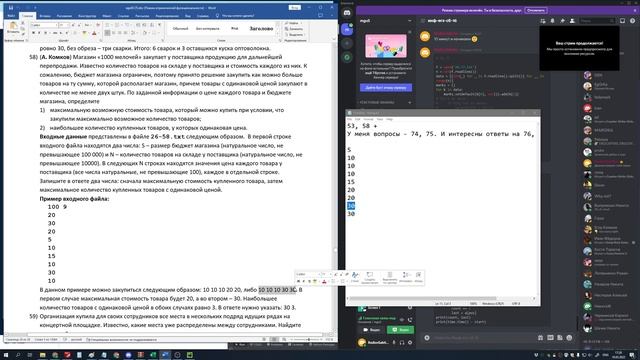Switch to the Конструктор ribbon tab
This screenshot has height=360, width=640.
coord(87,16)
